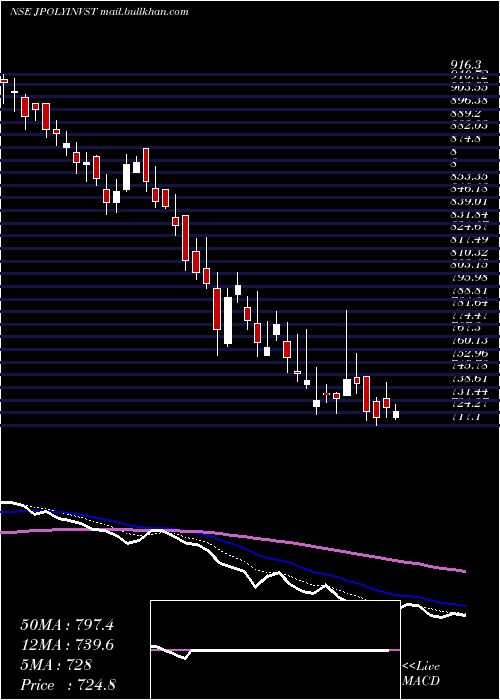500x700 pixels.
Task: Click the 717.1 bottom price label
Action: pyautogui.click(x=465, y=417)
